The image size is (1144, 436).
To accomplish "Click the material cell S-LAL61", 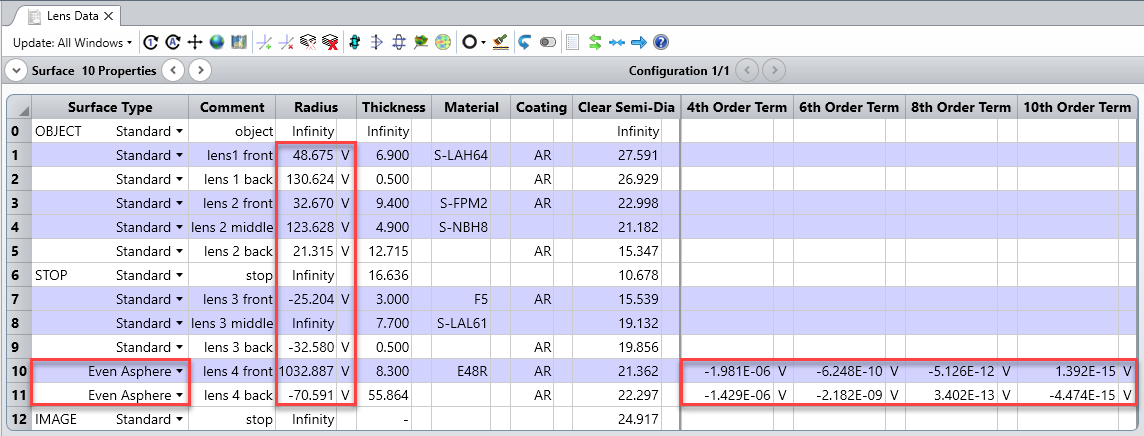I will click(461, 324).
